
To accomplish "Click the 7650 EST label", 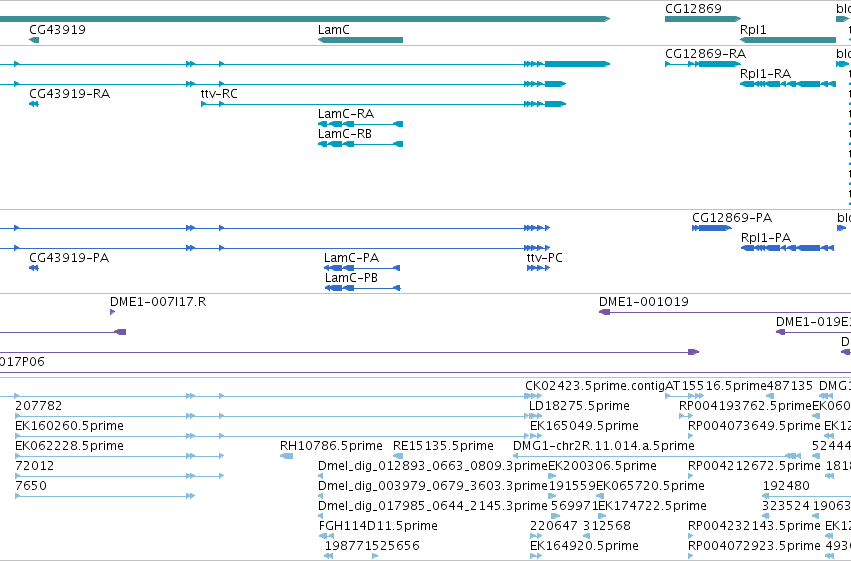I will pyautogui.click(x=31, y=486).
